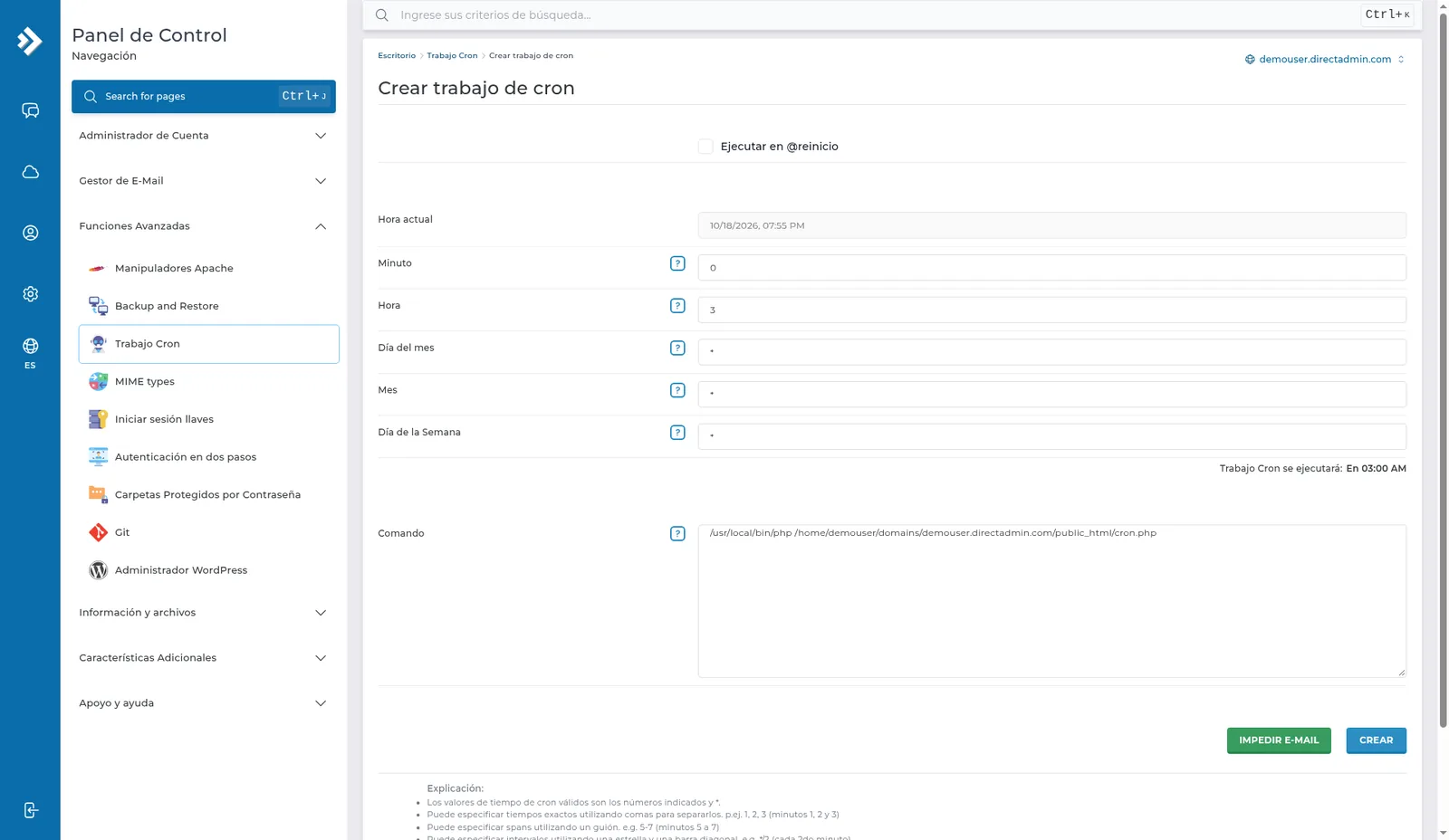Viewport: 1449px width, 840px height.
Task: Open the settings gear icon in sidebar
Action: [x=30, y=294]
